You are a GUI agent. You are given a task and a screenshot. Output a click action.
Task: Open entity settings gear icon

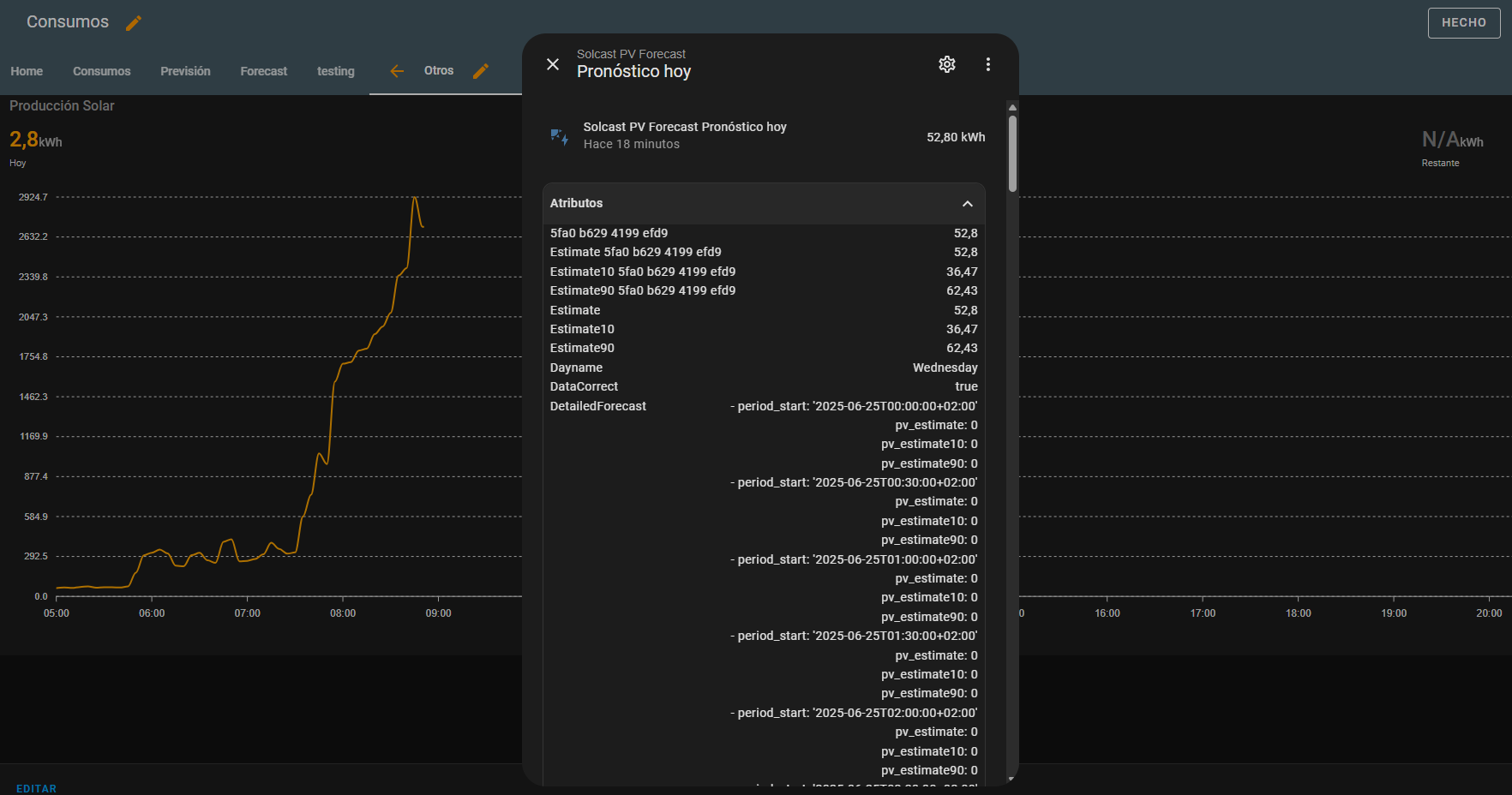coord(947,64)
